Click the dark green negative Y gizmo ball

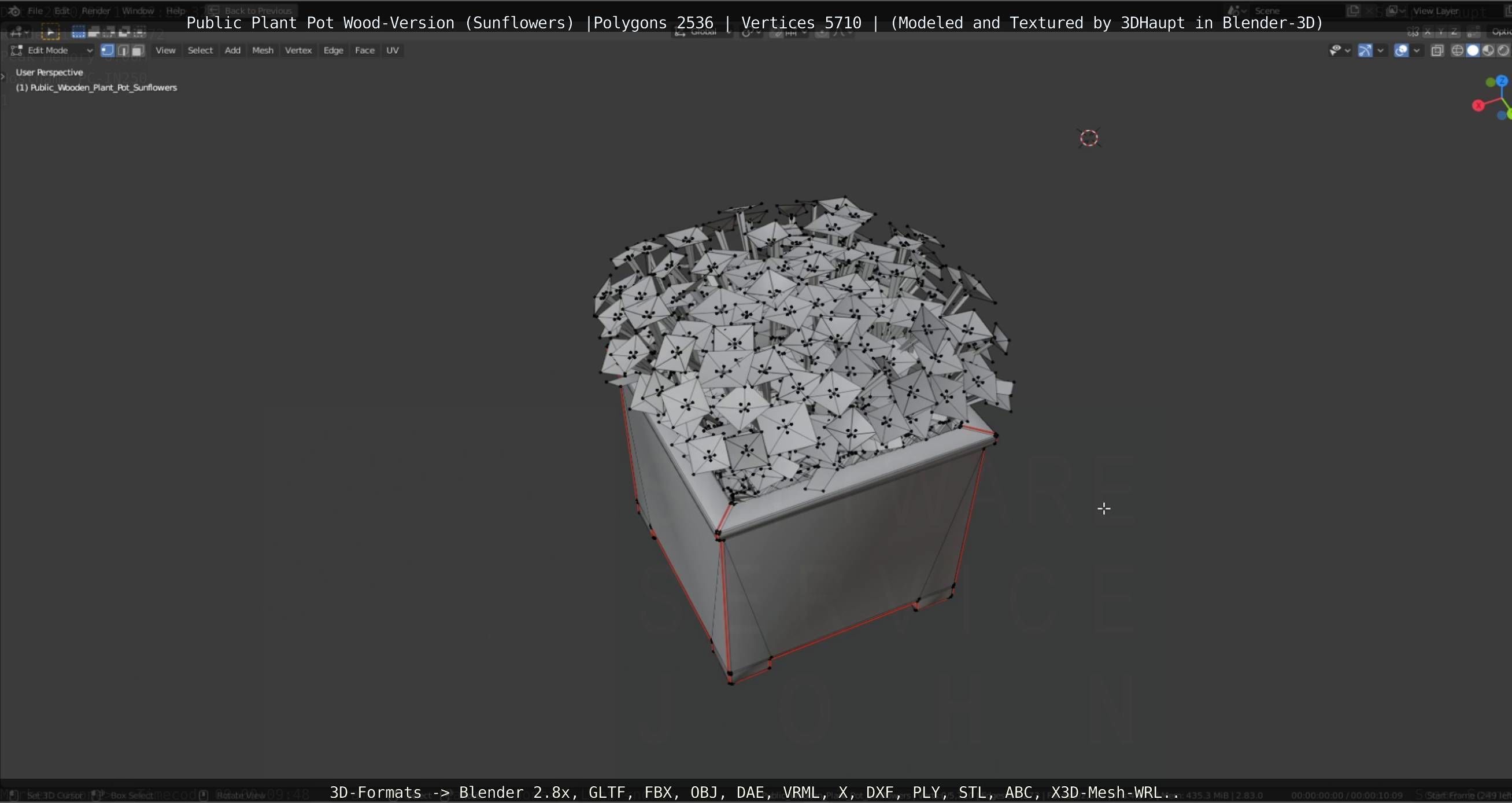click(x=1490, y=83)
